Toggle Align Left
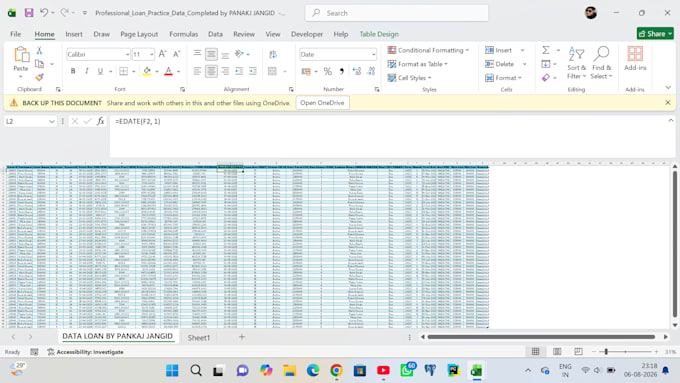The image size is (680, 383). point(197,71)
